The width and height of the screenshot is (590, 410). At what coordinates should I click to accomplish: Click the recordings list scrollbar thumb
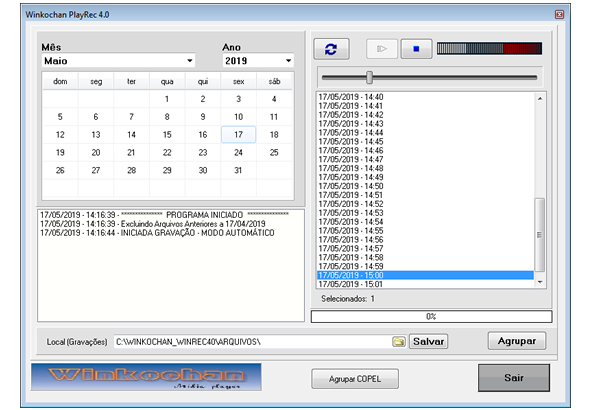coord(540,235)
